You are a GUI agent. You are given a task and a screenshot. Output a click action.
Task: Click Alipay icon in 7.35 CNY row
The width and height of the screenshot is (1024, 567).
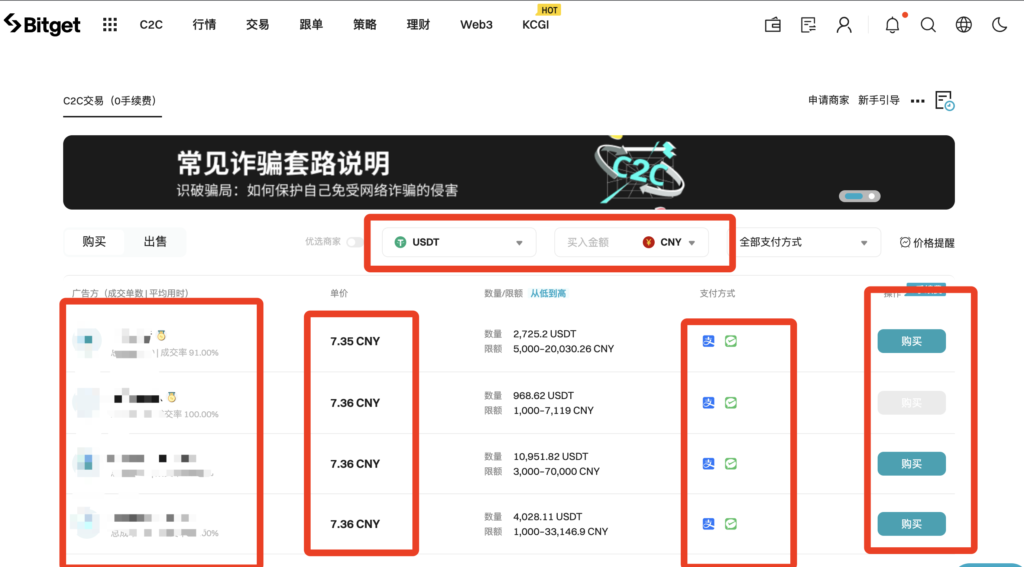[x=709, y=341]
